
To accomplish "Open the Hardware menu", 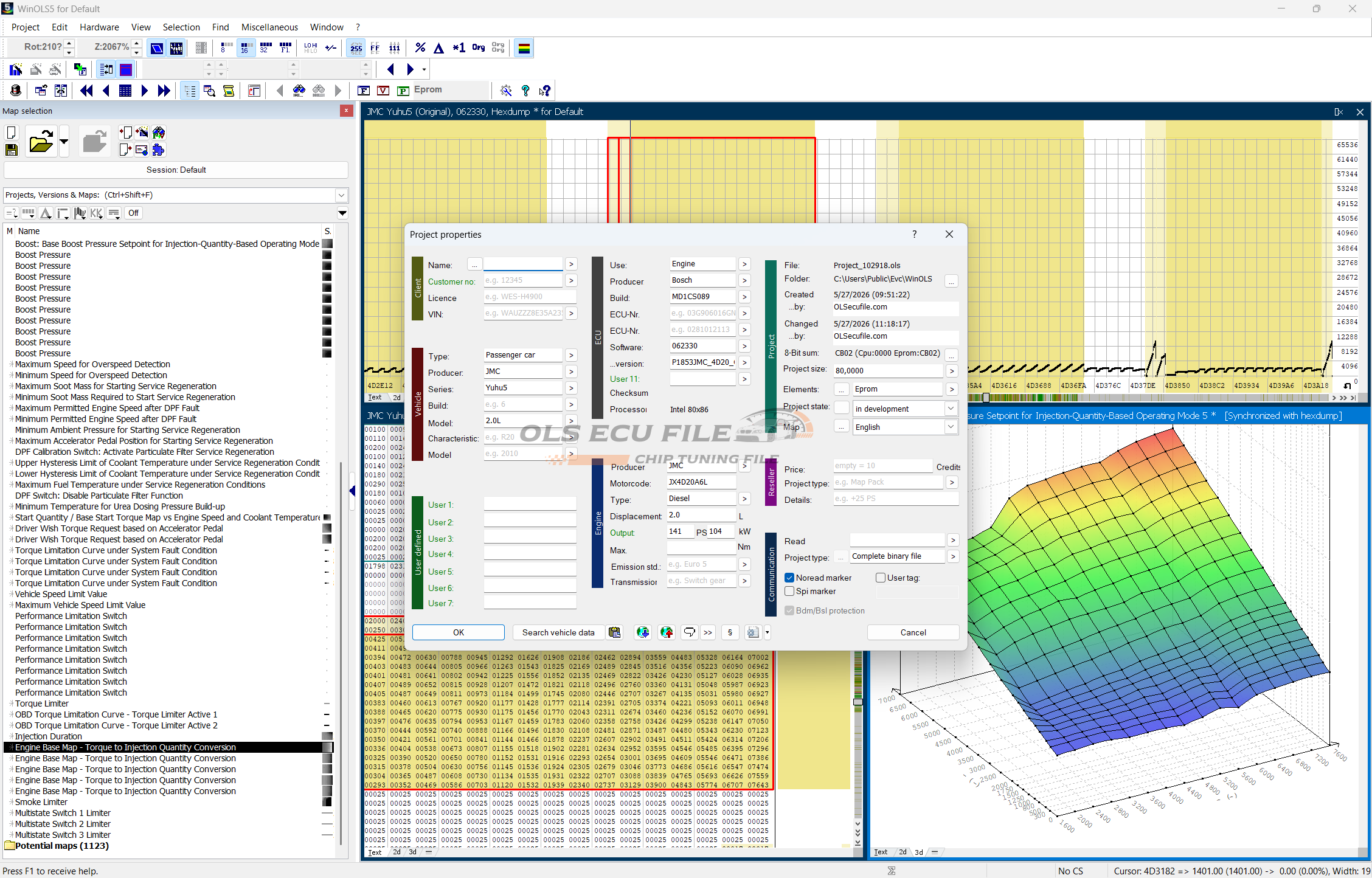I will (x=99, y=27).
